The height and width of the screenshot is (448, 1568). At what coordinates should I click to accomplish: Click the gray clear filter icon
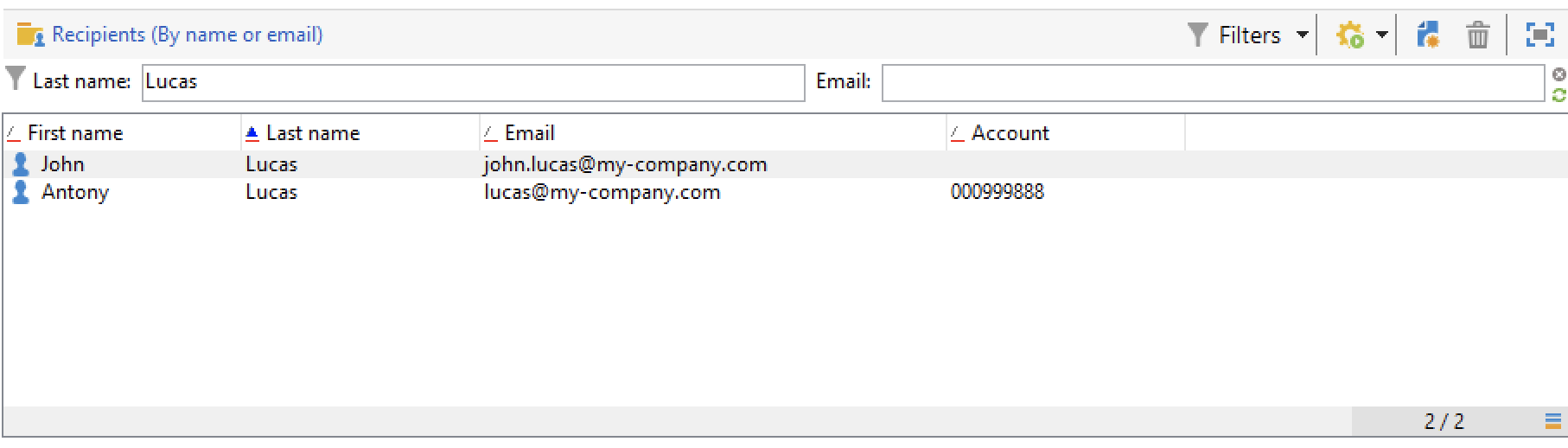1559,74
